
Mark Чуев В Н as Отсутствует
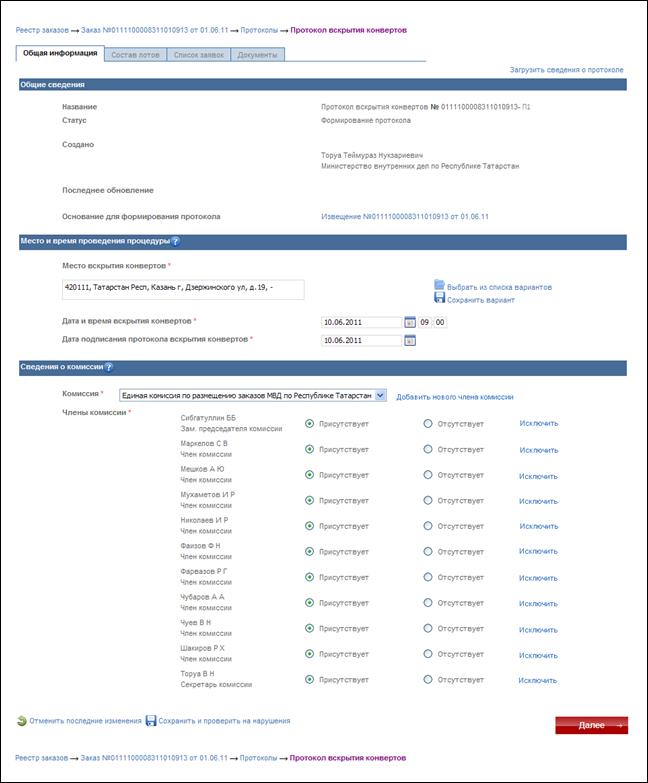point(428,628)
